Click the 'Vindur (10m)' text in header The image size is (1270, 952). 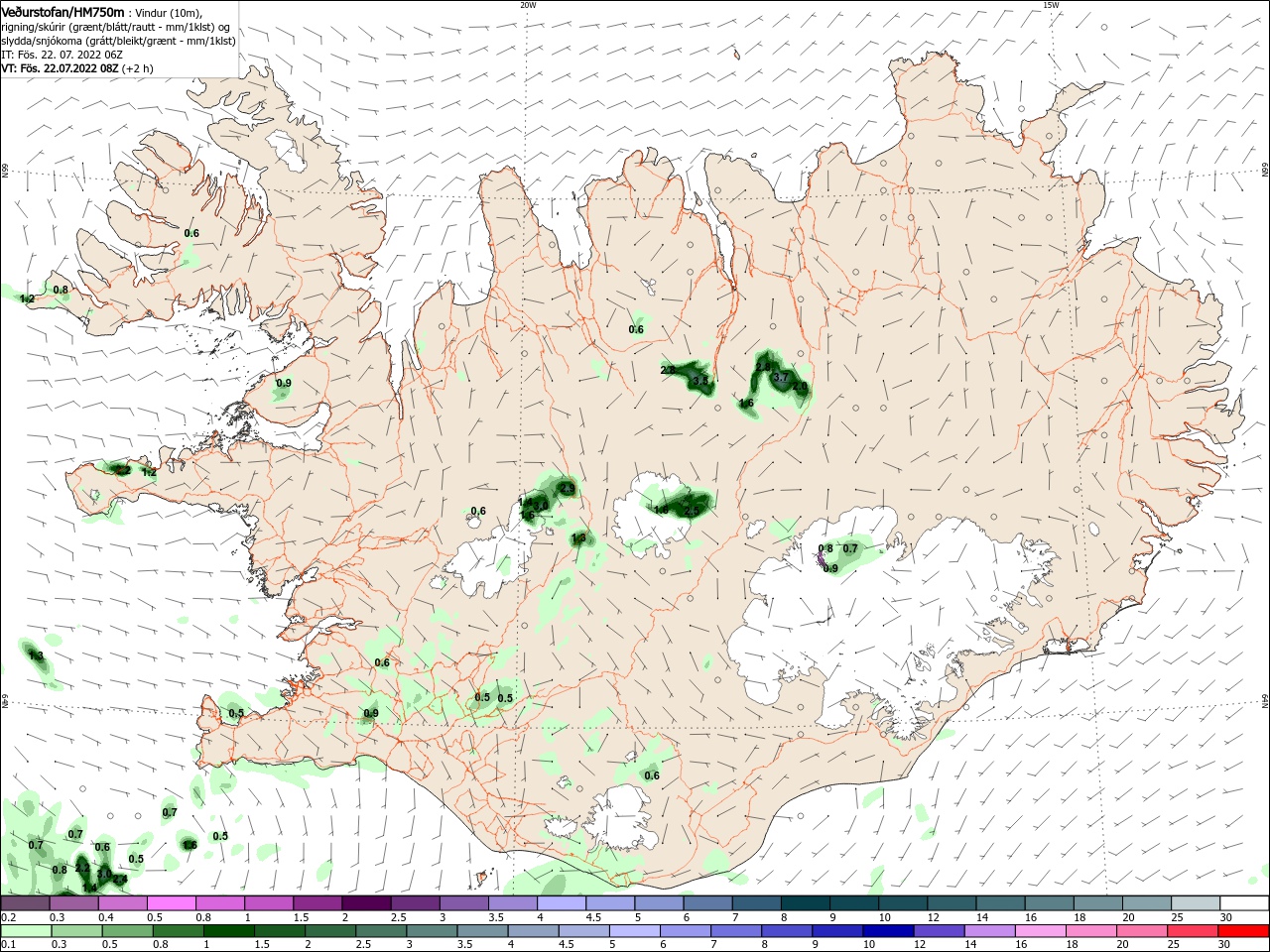tap(169, 14)
